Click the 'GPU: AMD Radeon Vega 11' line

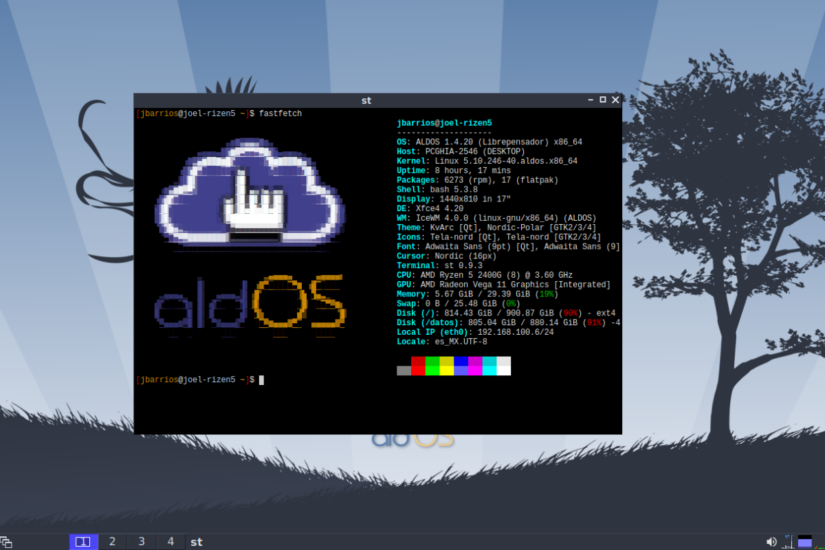pos(504,285)
